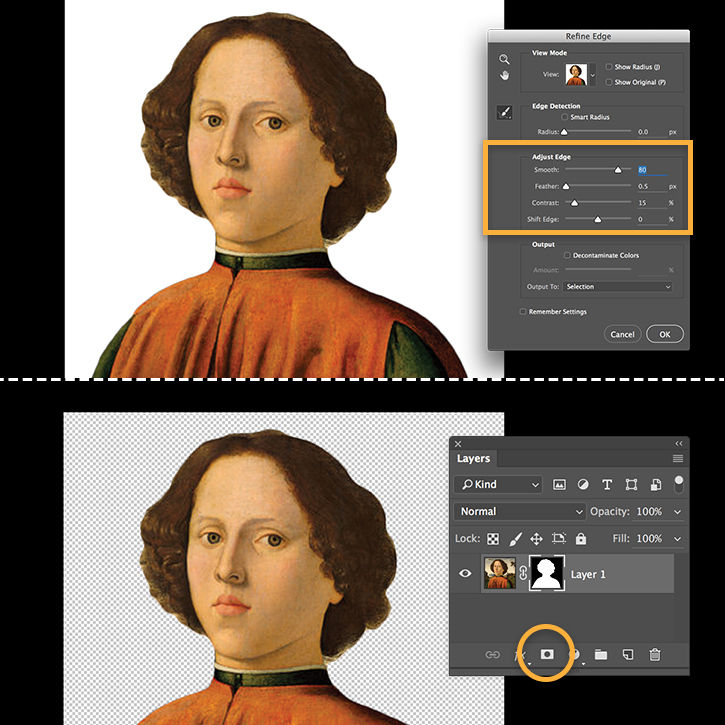Toggle the layer filtering switch
The height and width of the screenshot is (725, 725).
point(678,484)
